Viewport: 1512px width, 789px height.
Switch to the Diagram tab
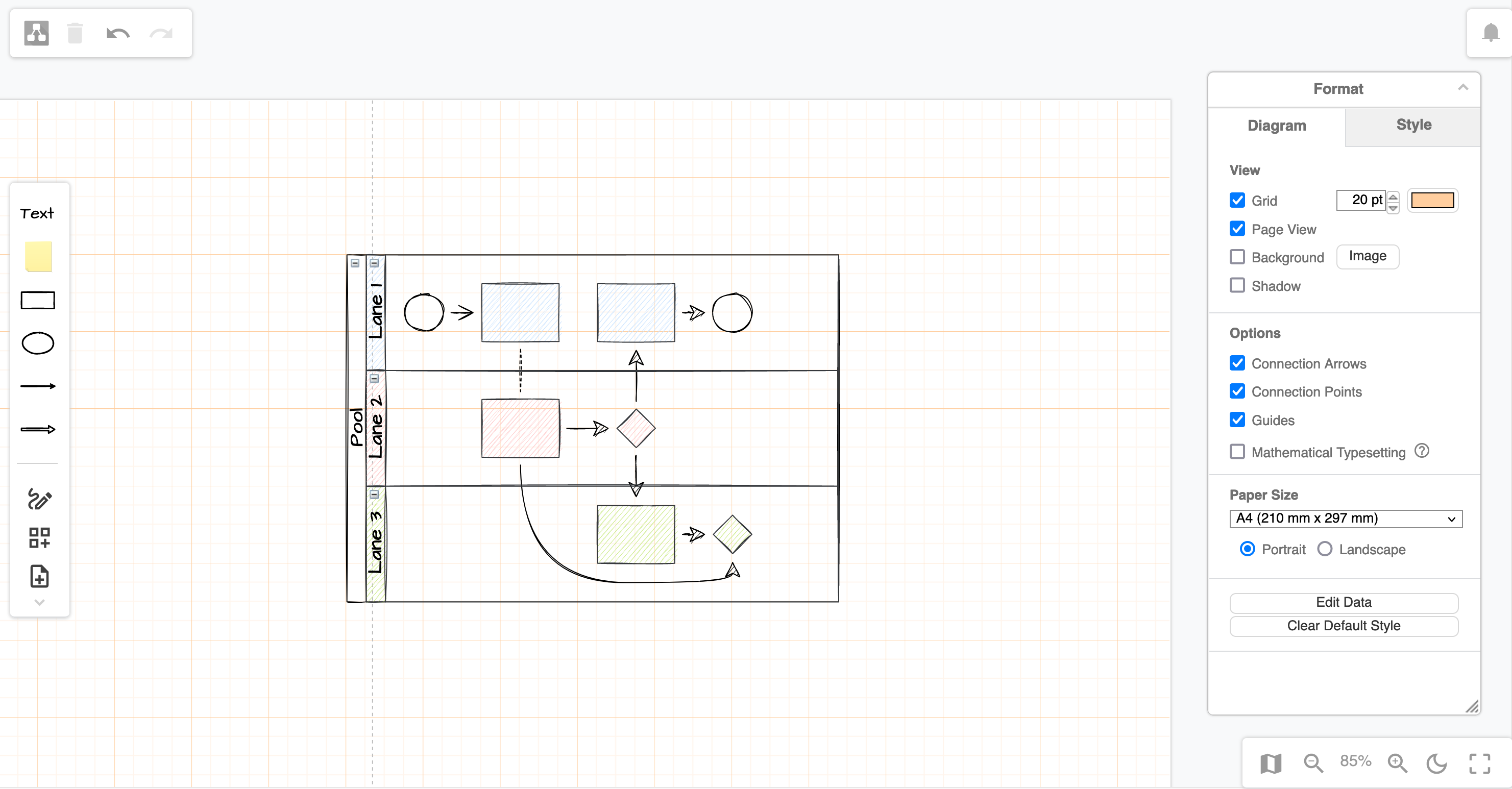pyautogui.click(x=1277, y=125)
